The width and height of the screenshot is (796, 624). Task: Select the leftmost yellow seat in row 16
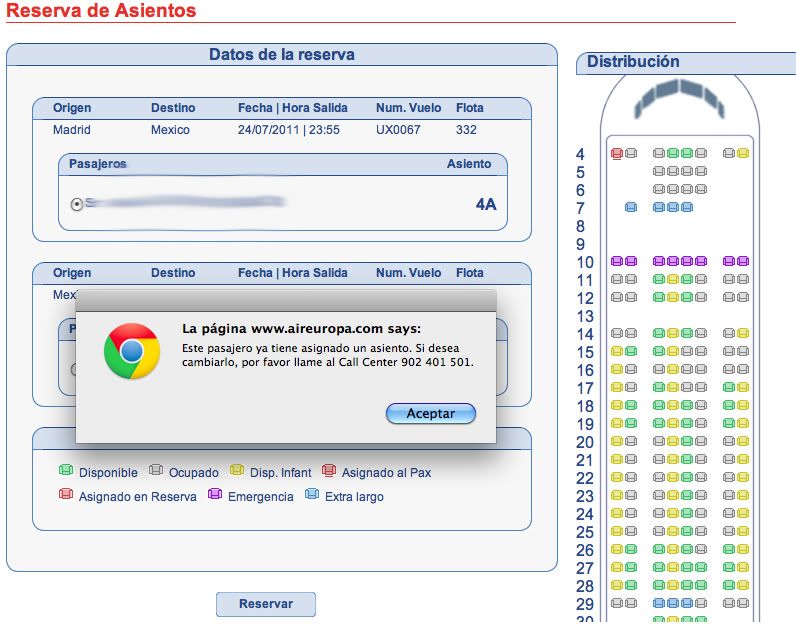[x=617, y=370]
